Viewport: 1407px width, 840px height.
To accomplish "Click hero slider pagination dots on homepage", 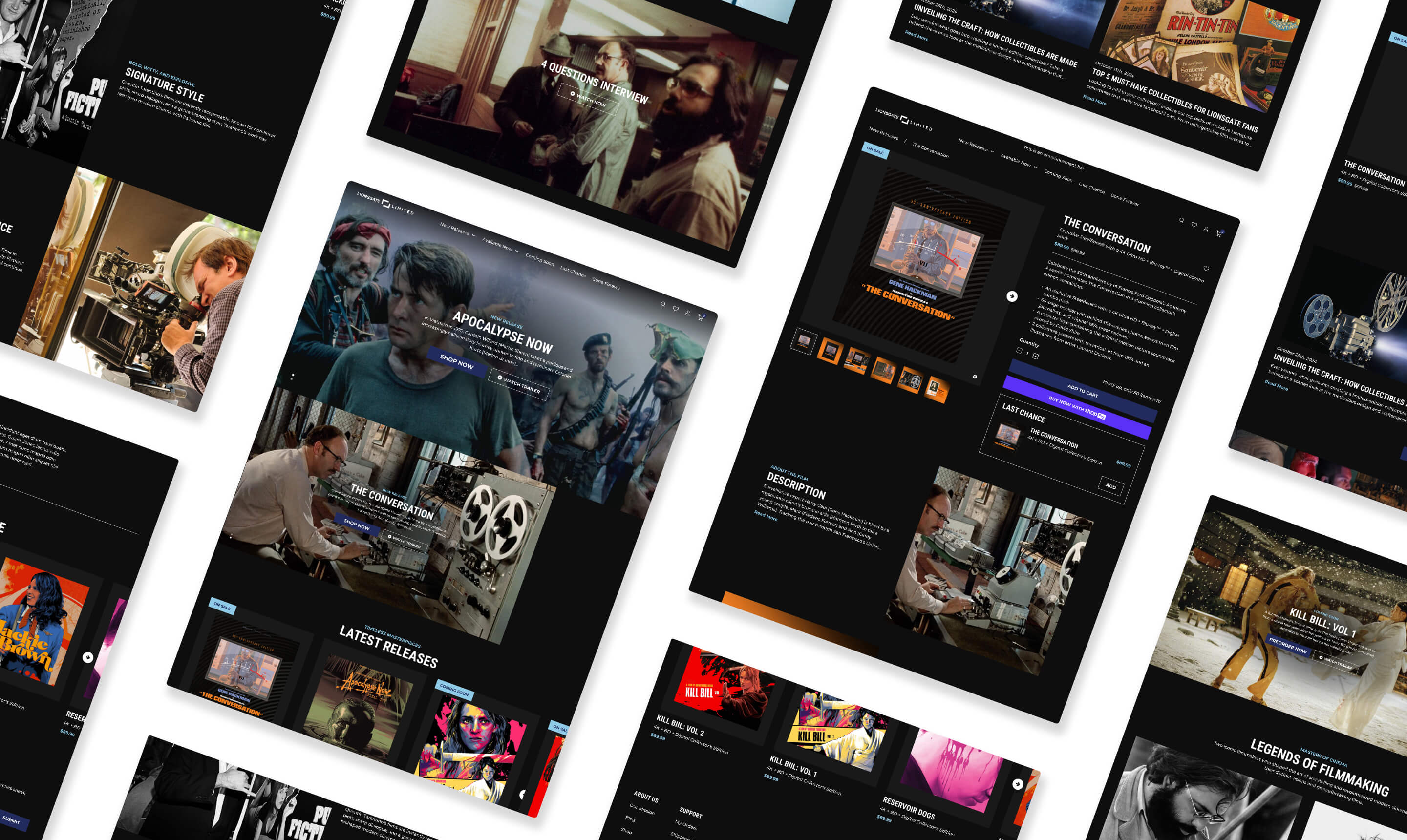I will click(293, 376).
